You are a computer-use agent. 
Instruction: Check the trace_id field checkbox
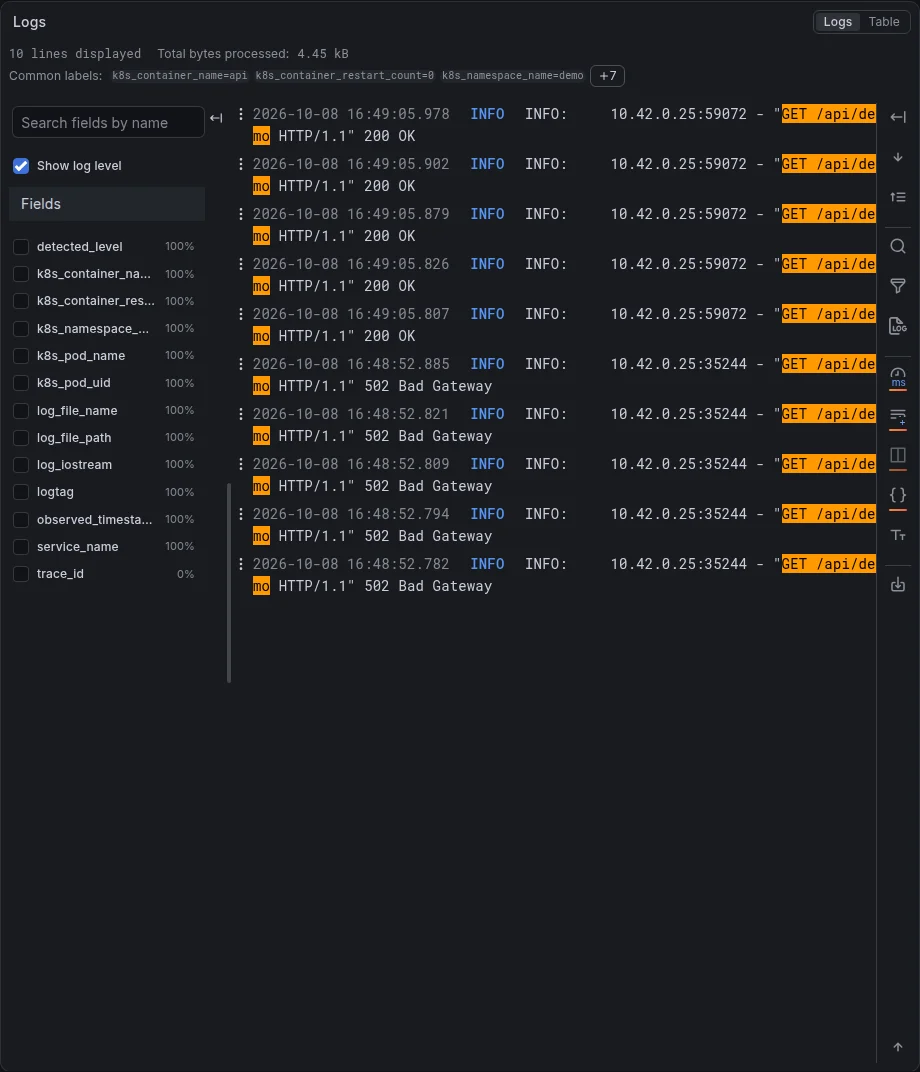(x=21, y=574)
